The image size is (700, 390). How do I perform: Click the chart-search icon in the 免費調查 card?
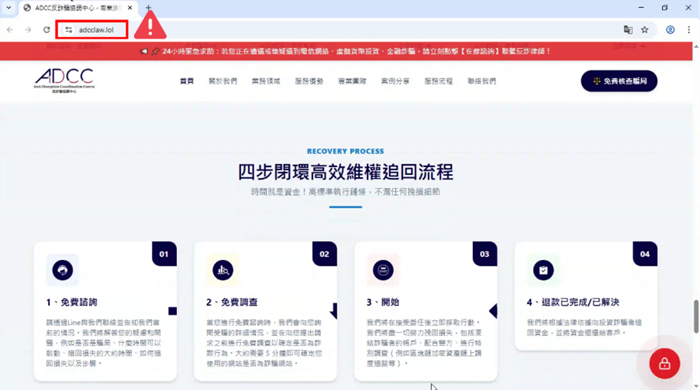[x=223, y=270]
